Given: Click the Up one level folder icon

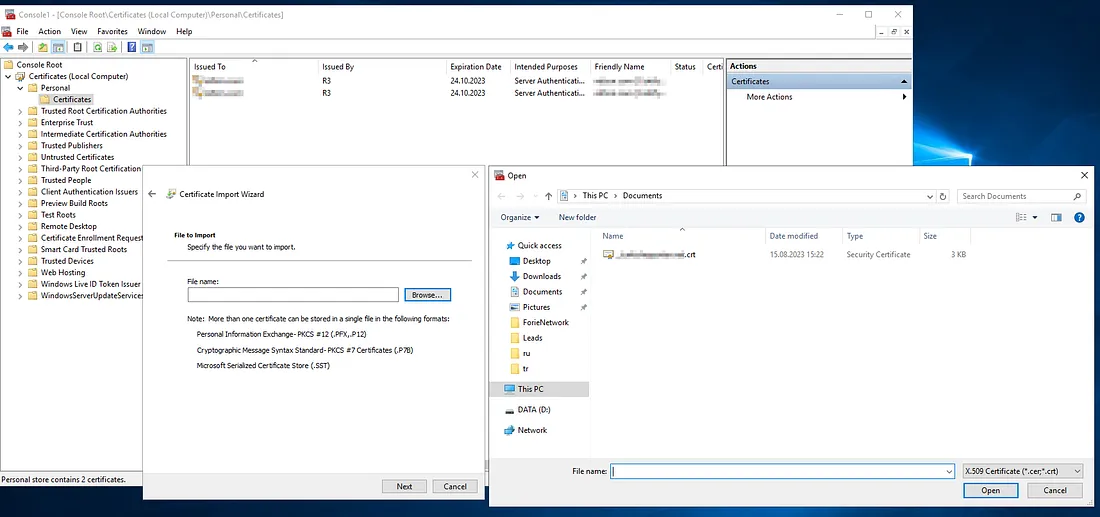Looking at the screenshot, I should [43, 47].
